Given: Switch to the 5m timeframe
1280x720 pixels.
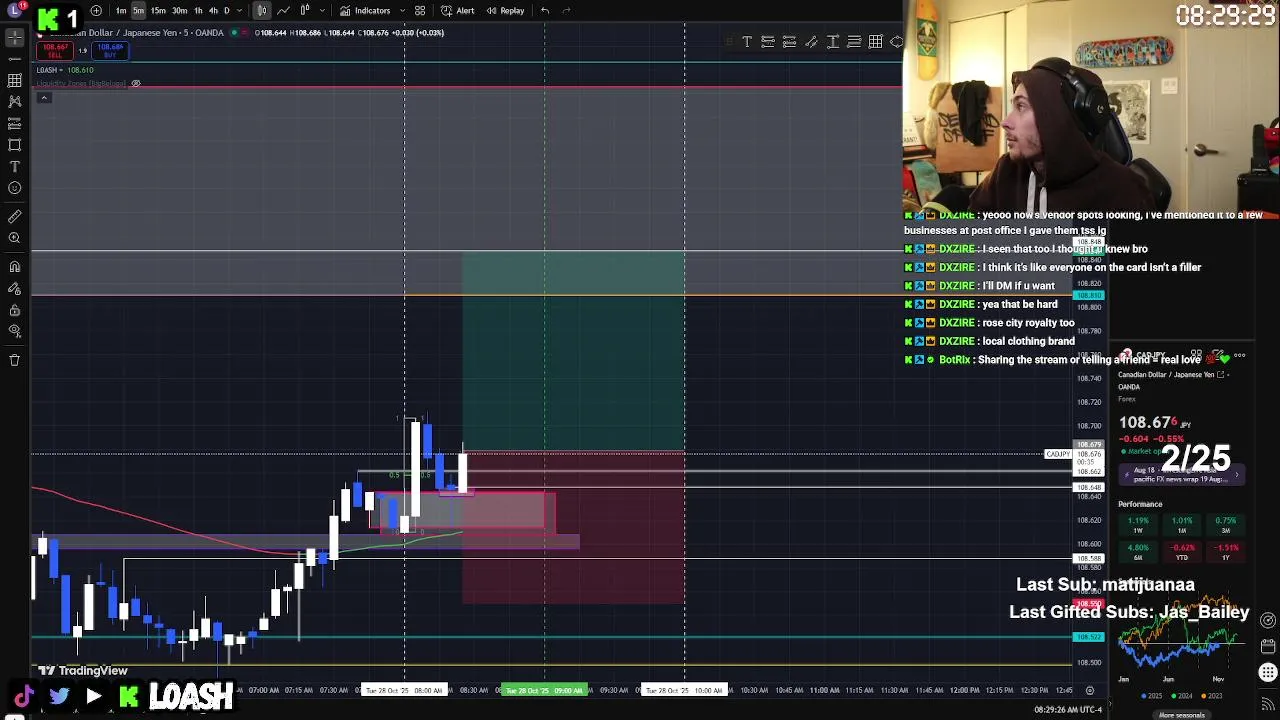Looking at the screenshot, I should pyautogui.click(x=138, y=11).
